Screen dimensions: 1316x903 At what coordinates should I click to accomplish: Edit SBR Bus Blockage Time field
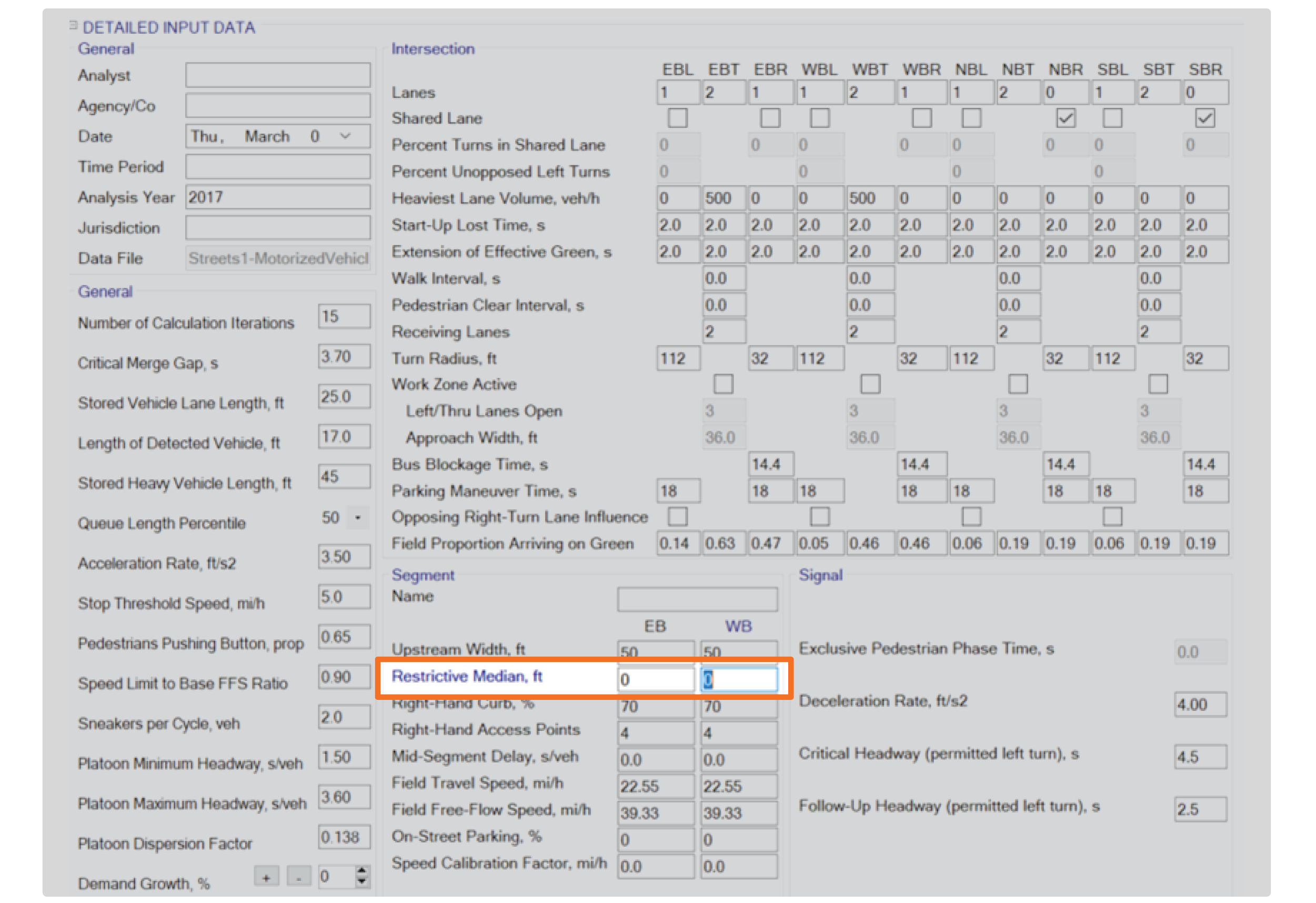[x=1206, y=464]
